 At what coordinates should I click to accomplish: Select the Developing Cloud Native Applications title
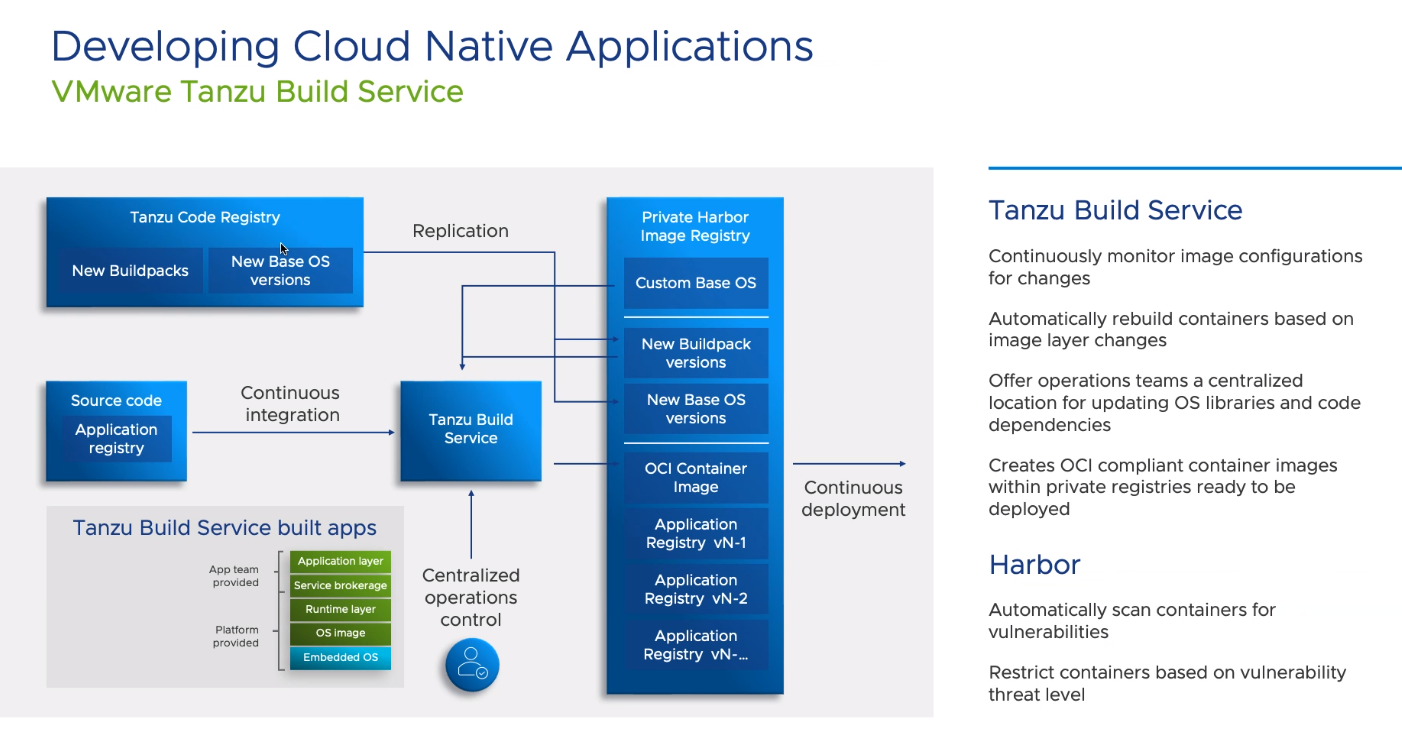pyautogui.click(x=432, y=47)
